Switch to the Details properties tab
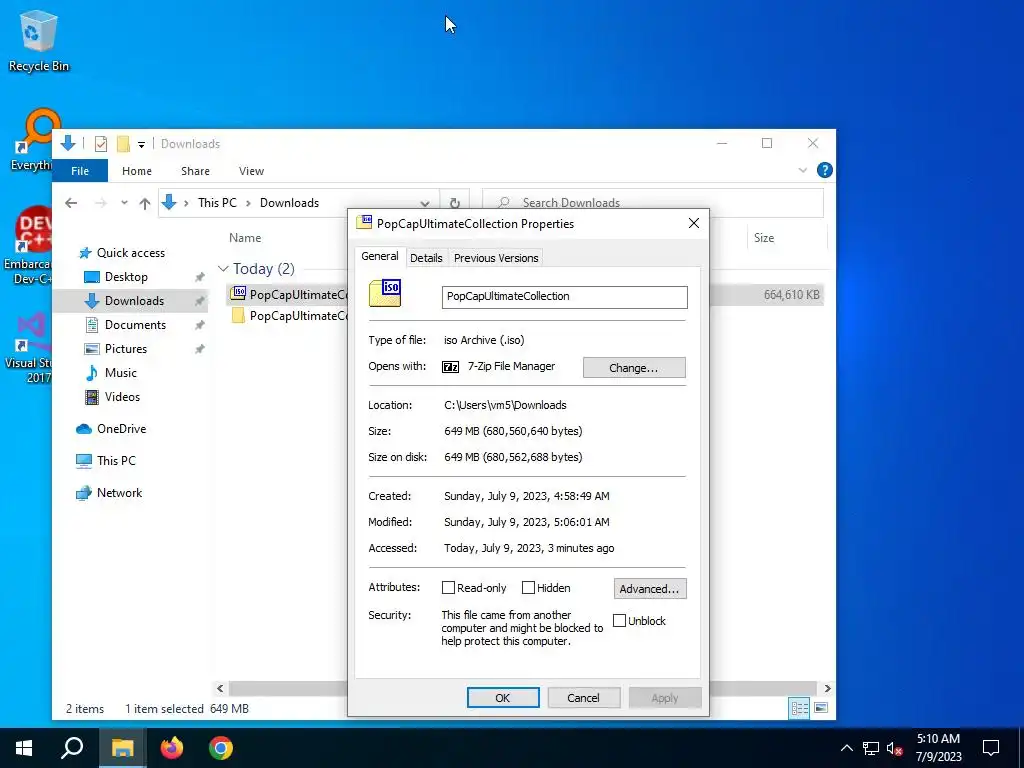This screenshot has width=1024, height=768. (x=426, y=258)
